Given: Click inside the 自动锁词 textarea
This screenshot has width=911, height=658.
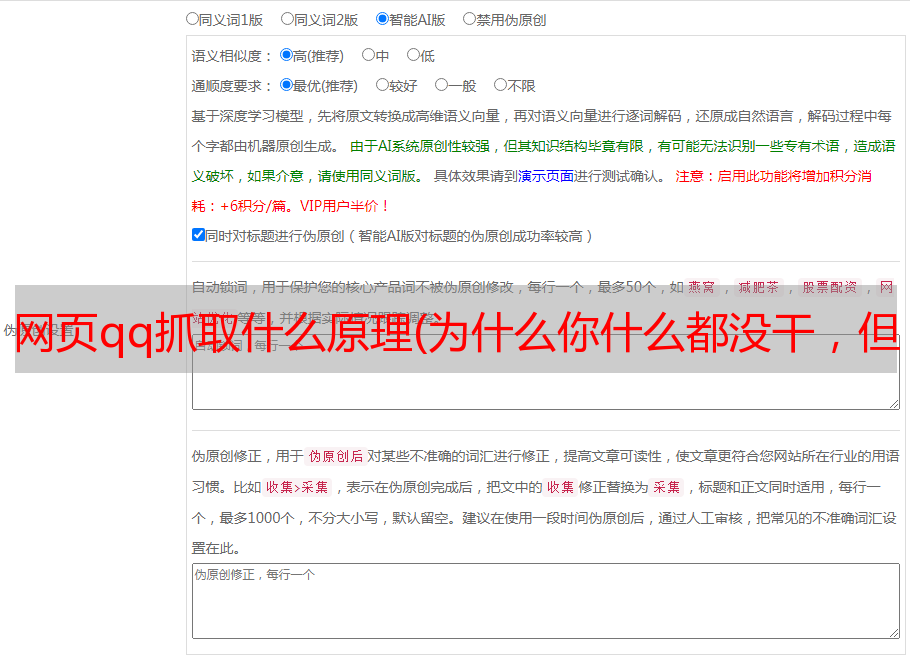Looking at the screenshot, I should 546,372.
